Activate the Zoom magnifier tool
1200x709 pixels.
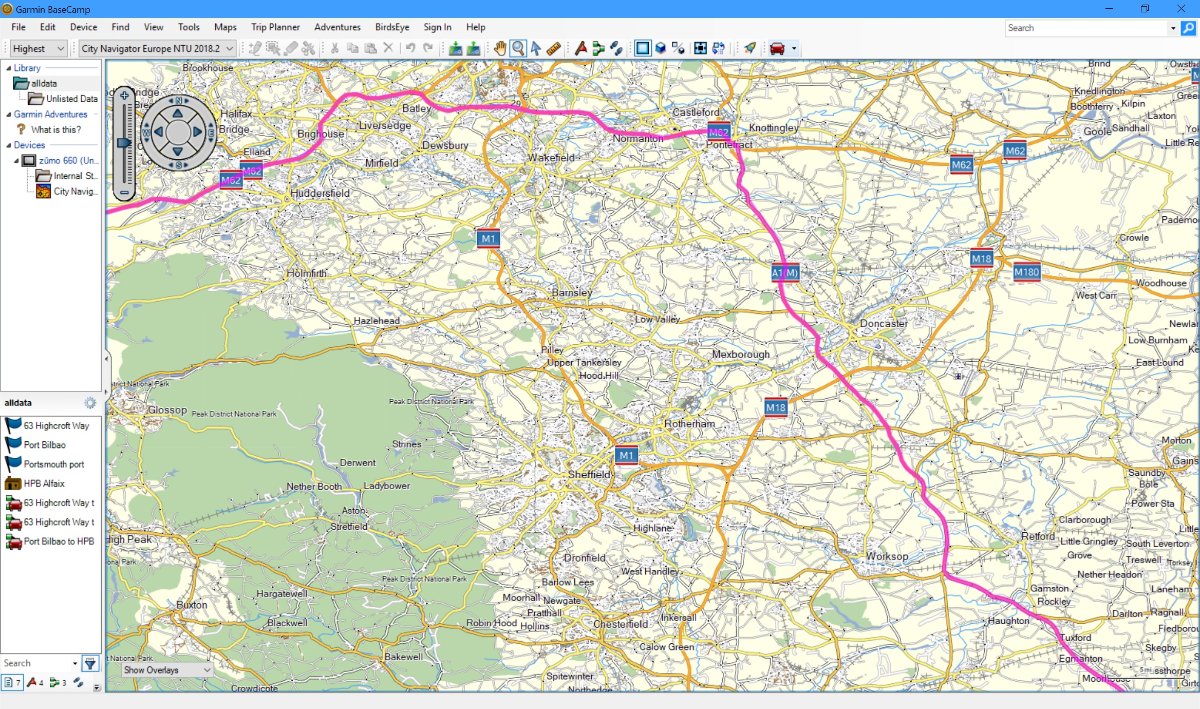tap(518, 48)
